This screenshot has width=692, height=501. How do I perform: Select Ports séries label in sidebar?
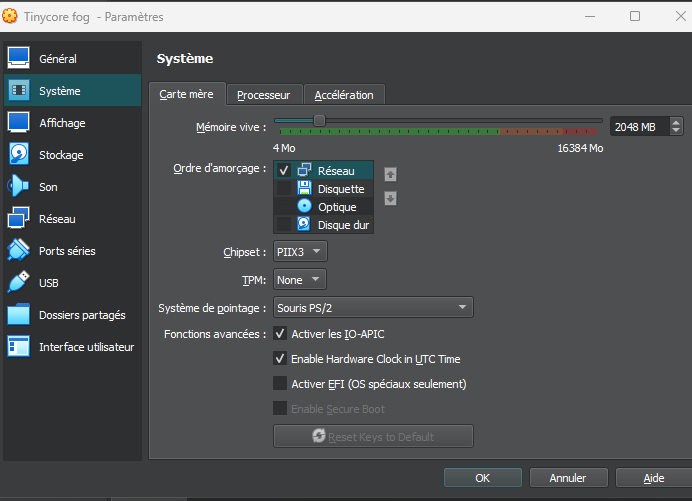pos(67,251)
